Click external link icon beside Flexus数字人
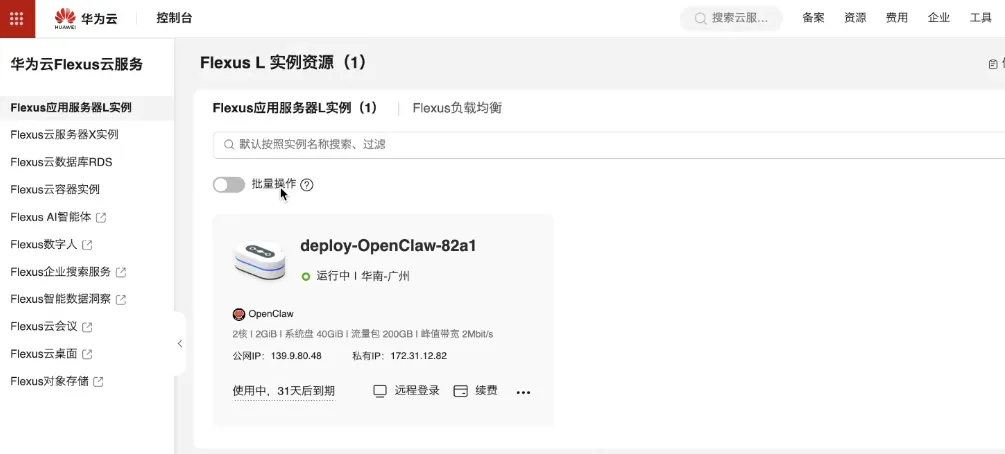Viewport: 1005px width, 454px height. click(x=87, y=245)
